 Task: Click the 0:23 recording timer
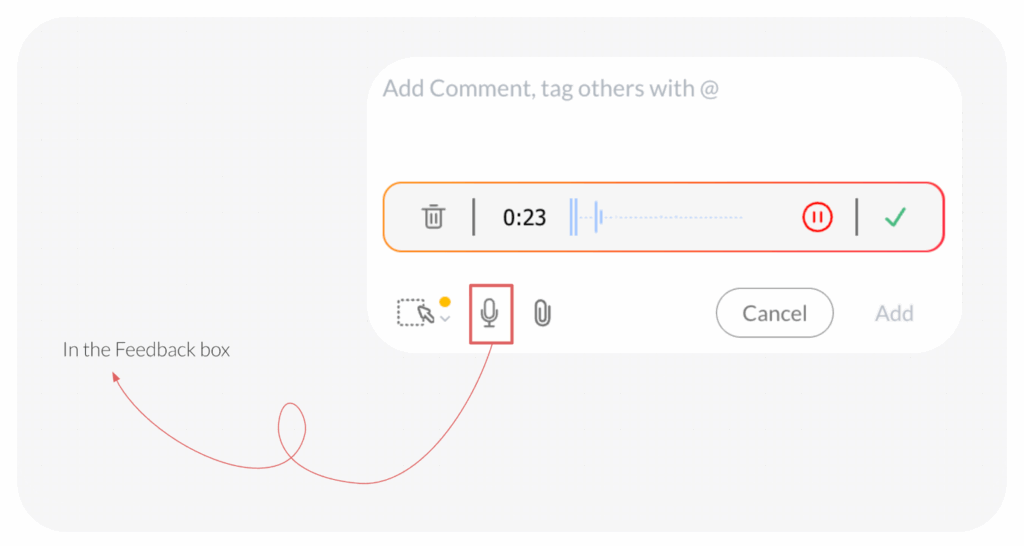click(x=524, y=217)
